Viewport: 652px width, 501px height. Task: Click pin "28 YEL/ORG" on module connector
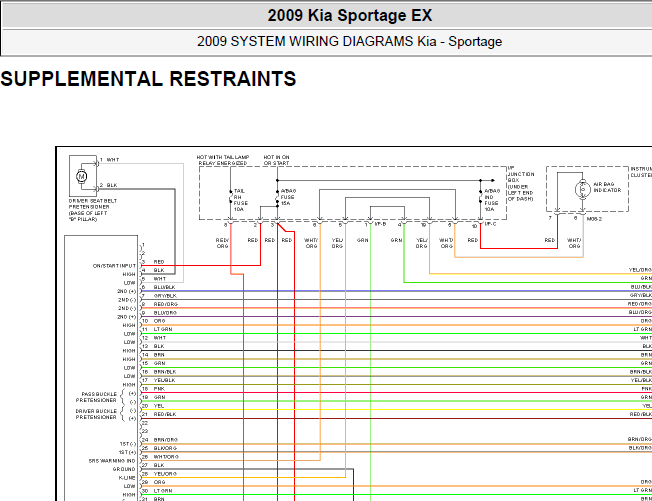160,474
